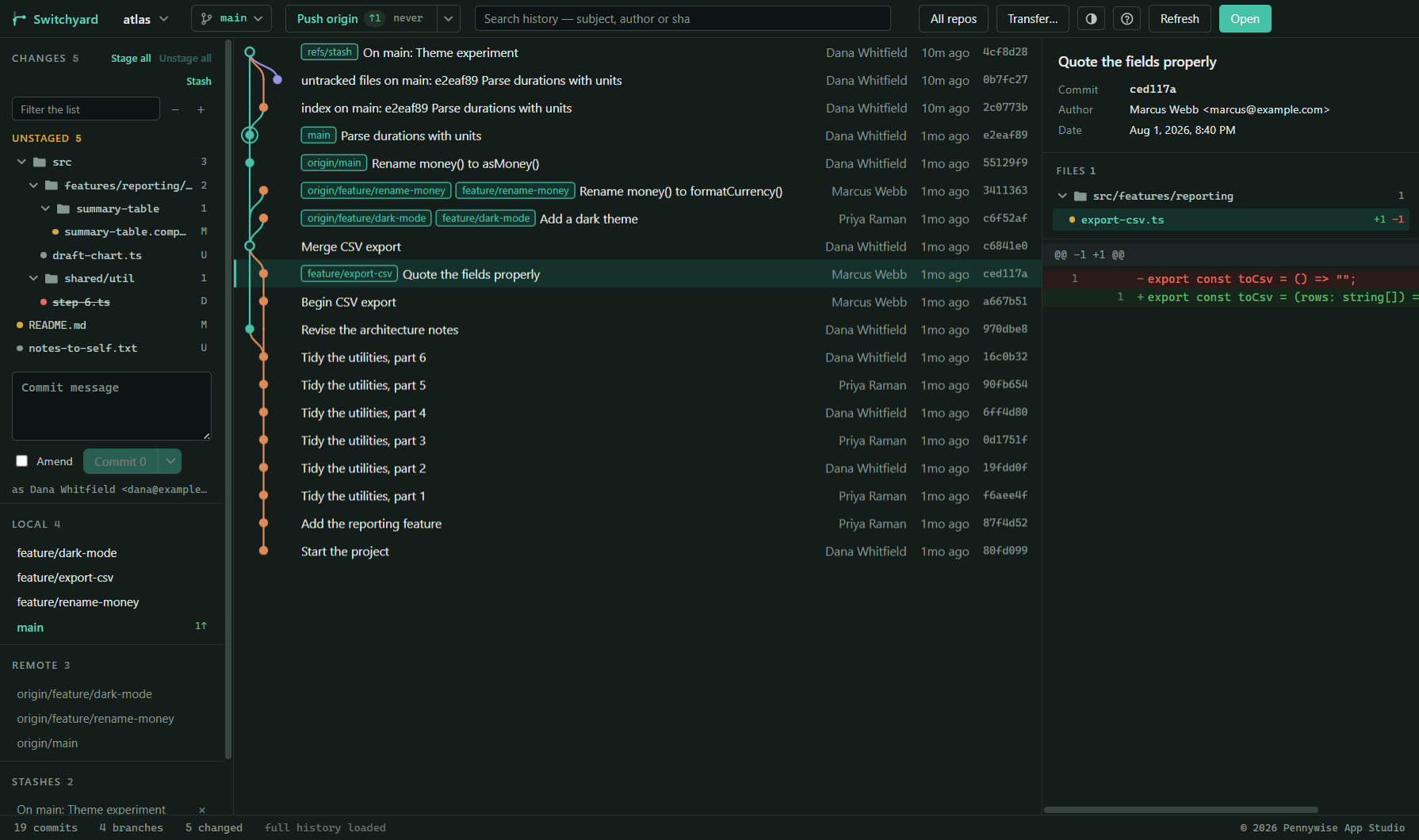
Task: Select the export-csv.ts file row
Action: [x=1232, y=220]
